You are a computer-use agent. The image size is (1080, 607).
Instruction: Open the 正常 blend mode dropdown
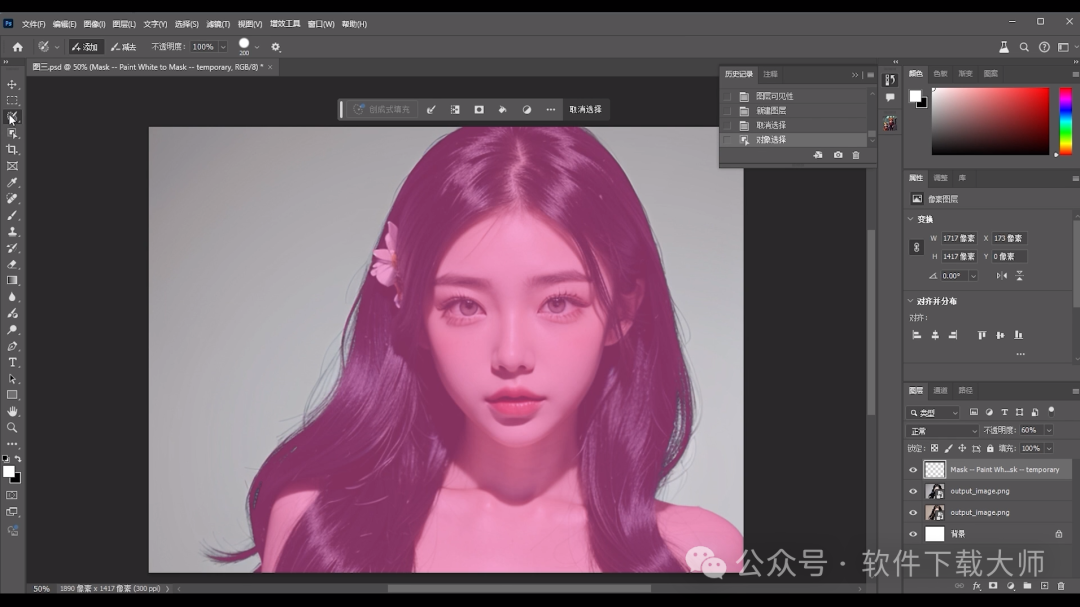point(942,431)
